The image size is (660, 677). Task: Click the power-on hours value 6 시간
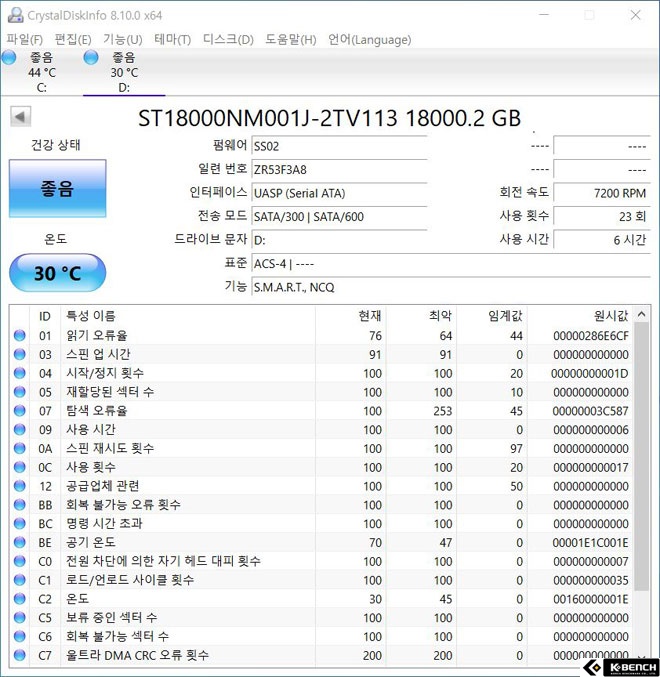[602, 240]
